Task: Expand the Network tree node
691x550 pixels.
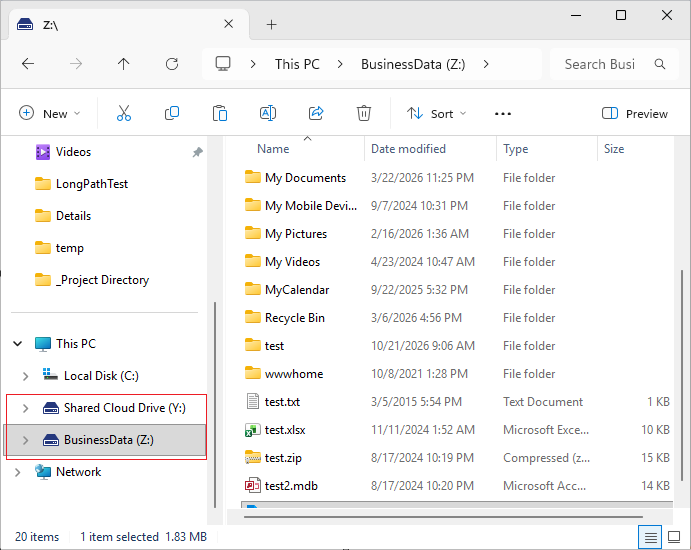Action: (18, 472)
